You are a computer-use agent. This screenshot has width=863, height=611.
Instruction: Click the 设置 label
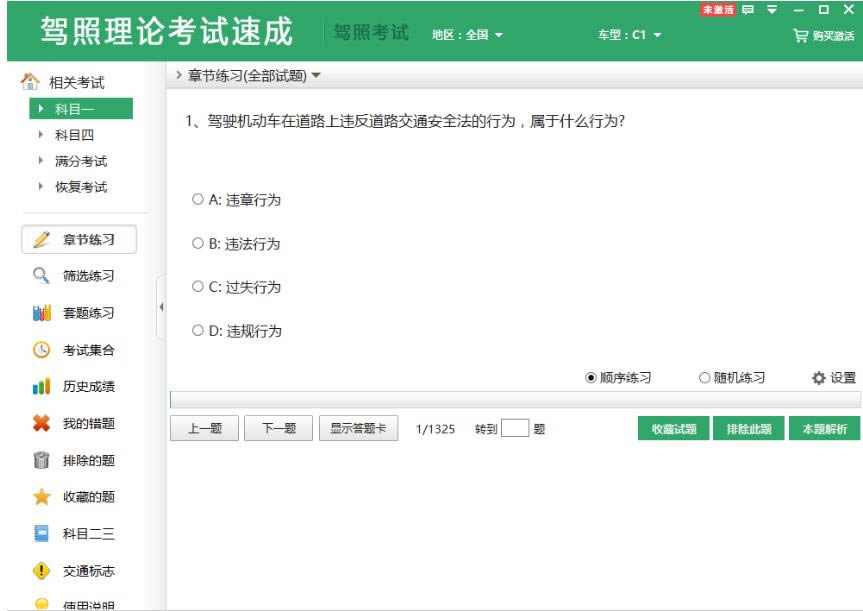pos(843,378)
